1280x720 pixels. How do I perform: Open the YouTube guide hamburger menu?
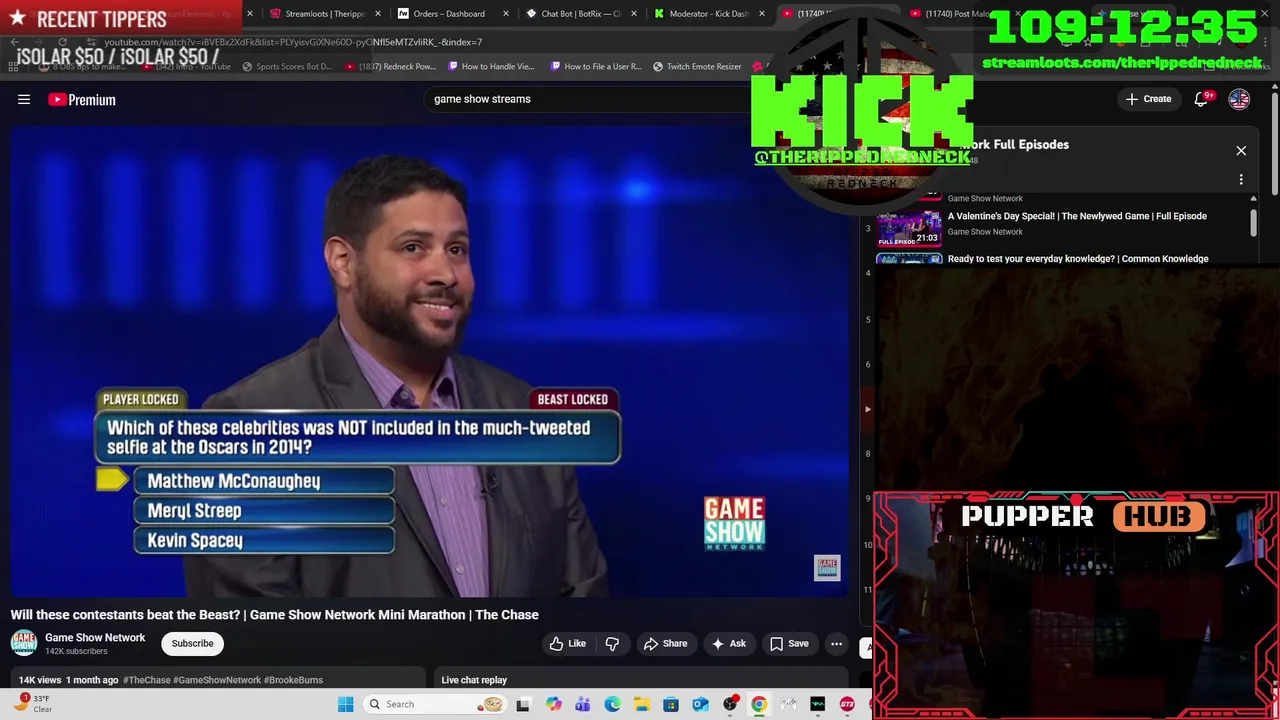click(24, 99)
